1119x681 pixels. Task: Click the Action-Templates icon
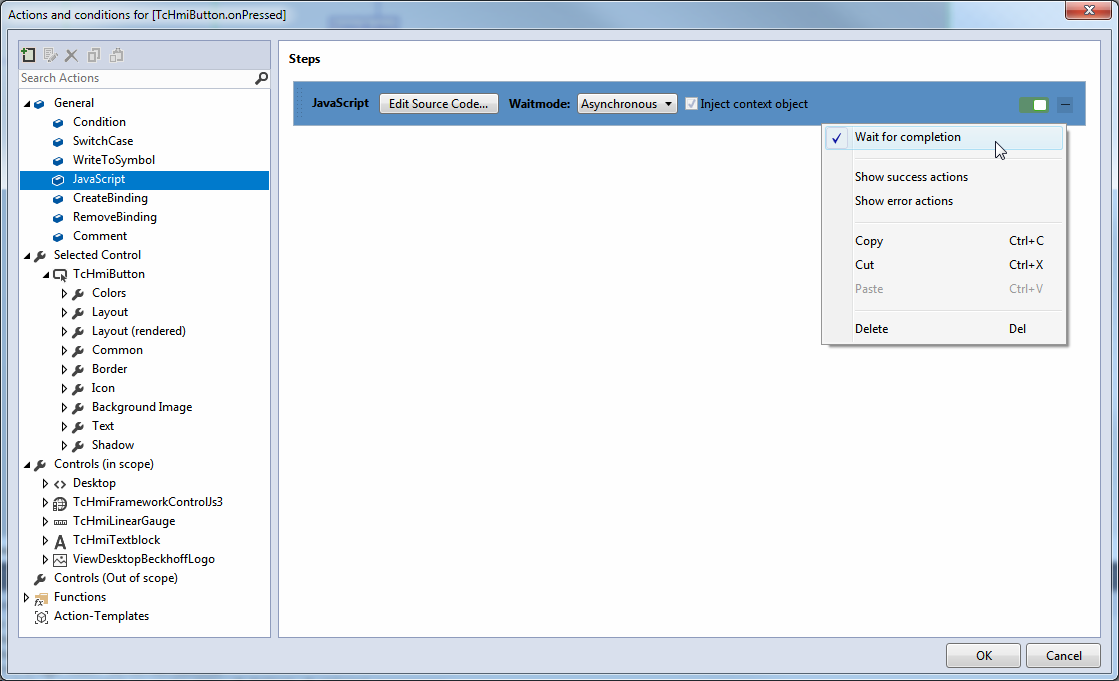coord(41,617)
